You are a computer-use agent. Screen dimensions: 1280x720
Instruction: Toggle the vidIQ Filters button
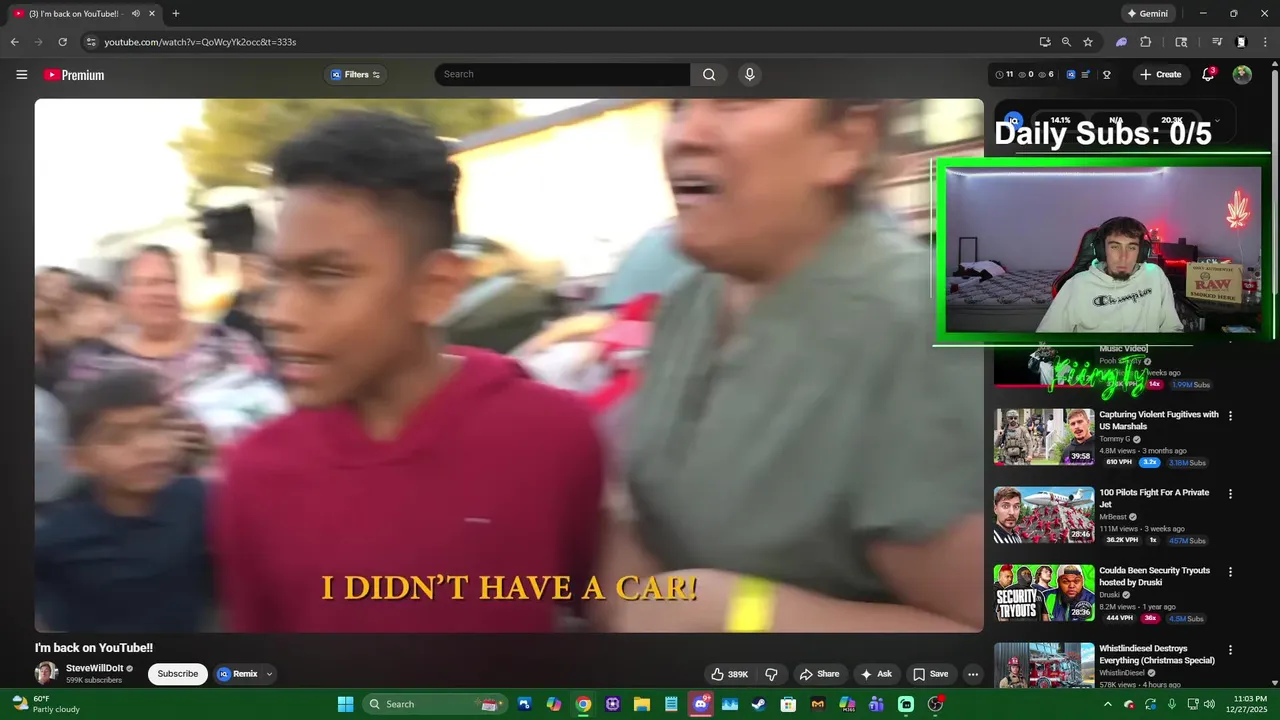[x=355, y=74]
